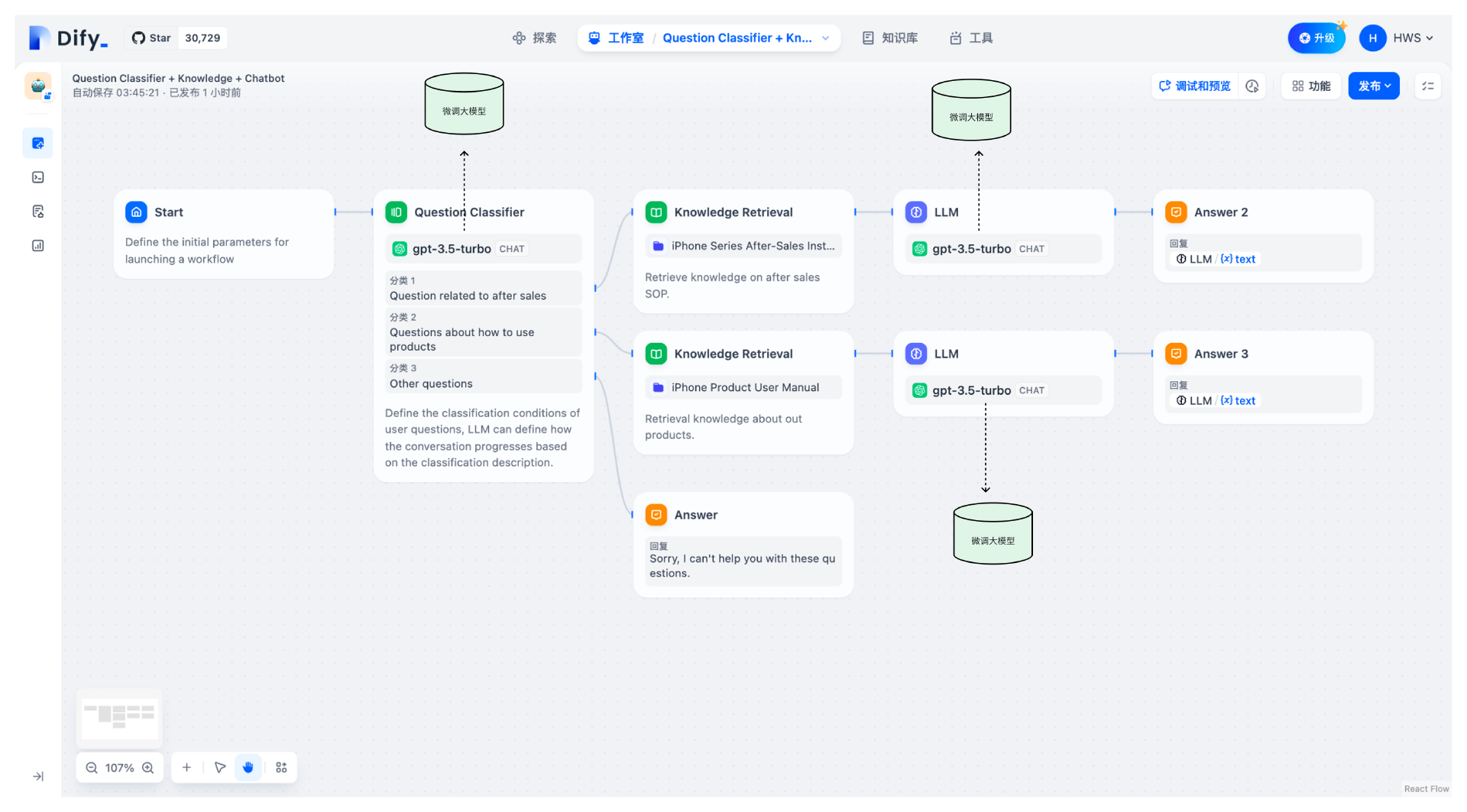This screenshot has width=1467, height=812.
Task: Open the logs icon in left sidebar
Action: (x=38, y=212)
